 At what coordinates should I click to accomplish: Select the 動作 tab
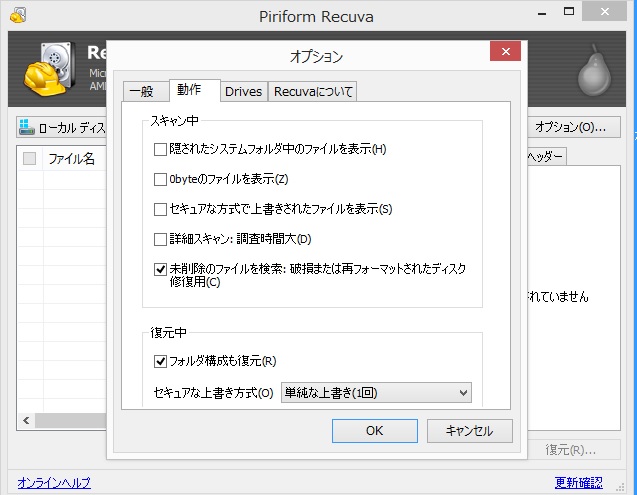click(194, 90)
